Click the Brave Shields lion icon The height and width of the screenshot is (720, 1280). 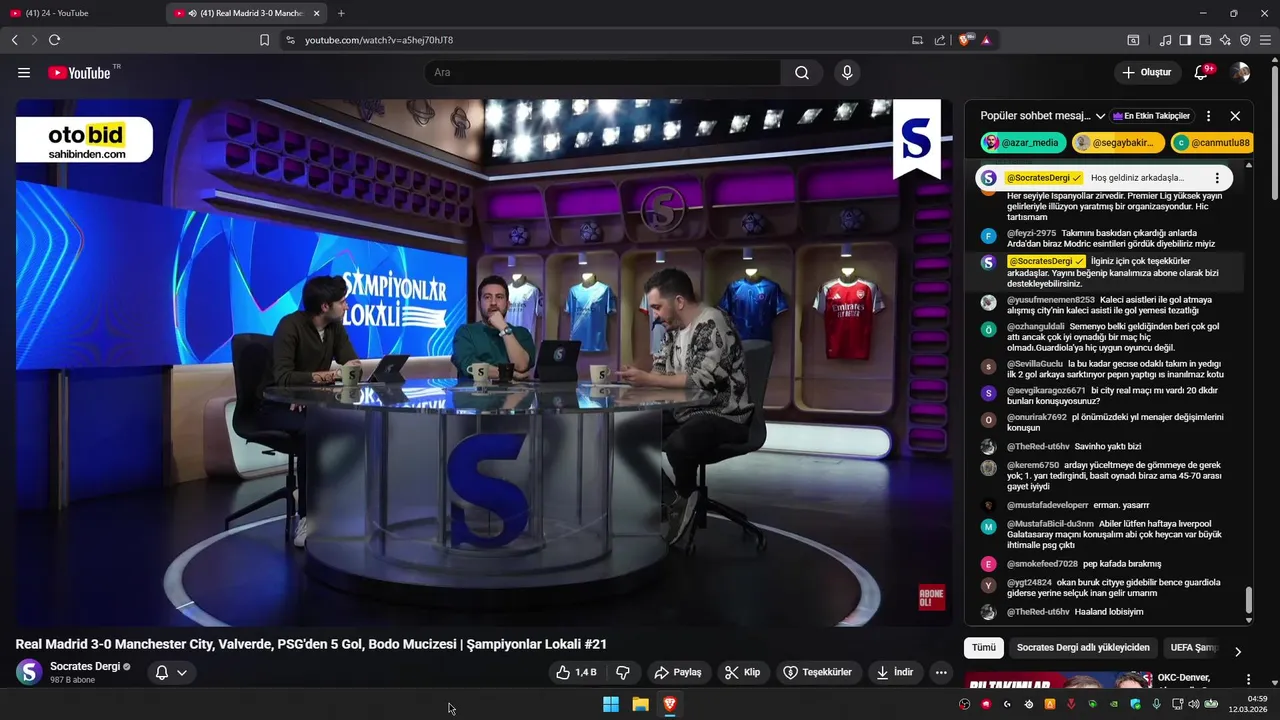point(964,40)
